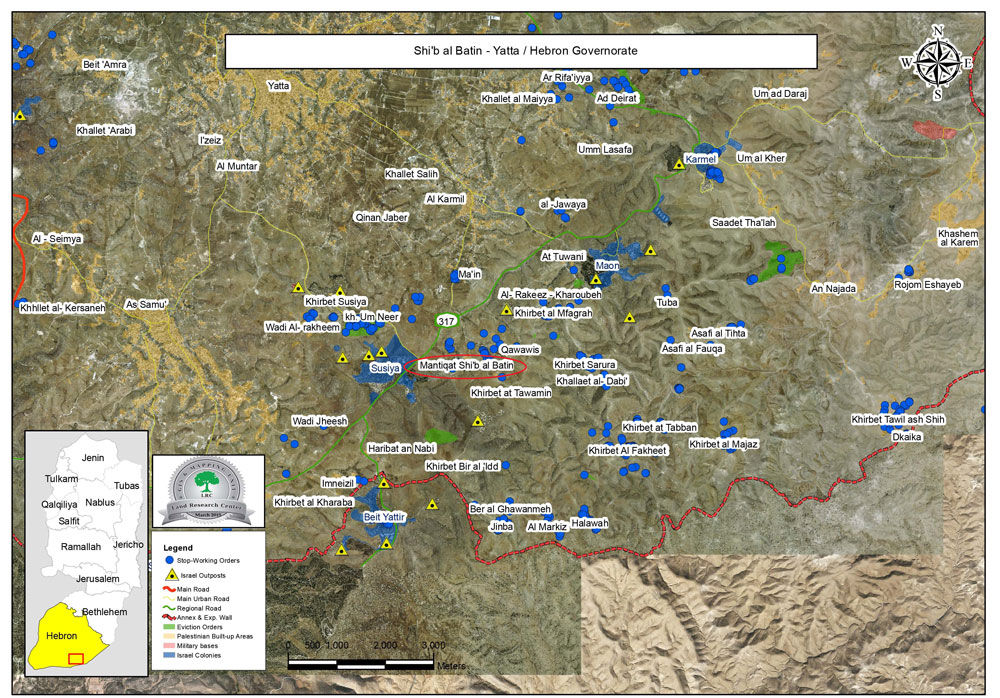Pick the pink Military bases legend swatch
The width and height of the screenshot is (1000, 698).
click(170, 644)
